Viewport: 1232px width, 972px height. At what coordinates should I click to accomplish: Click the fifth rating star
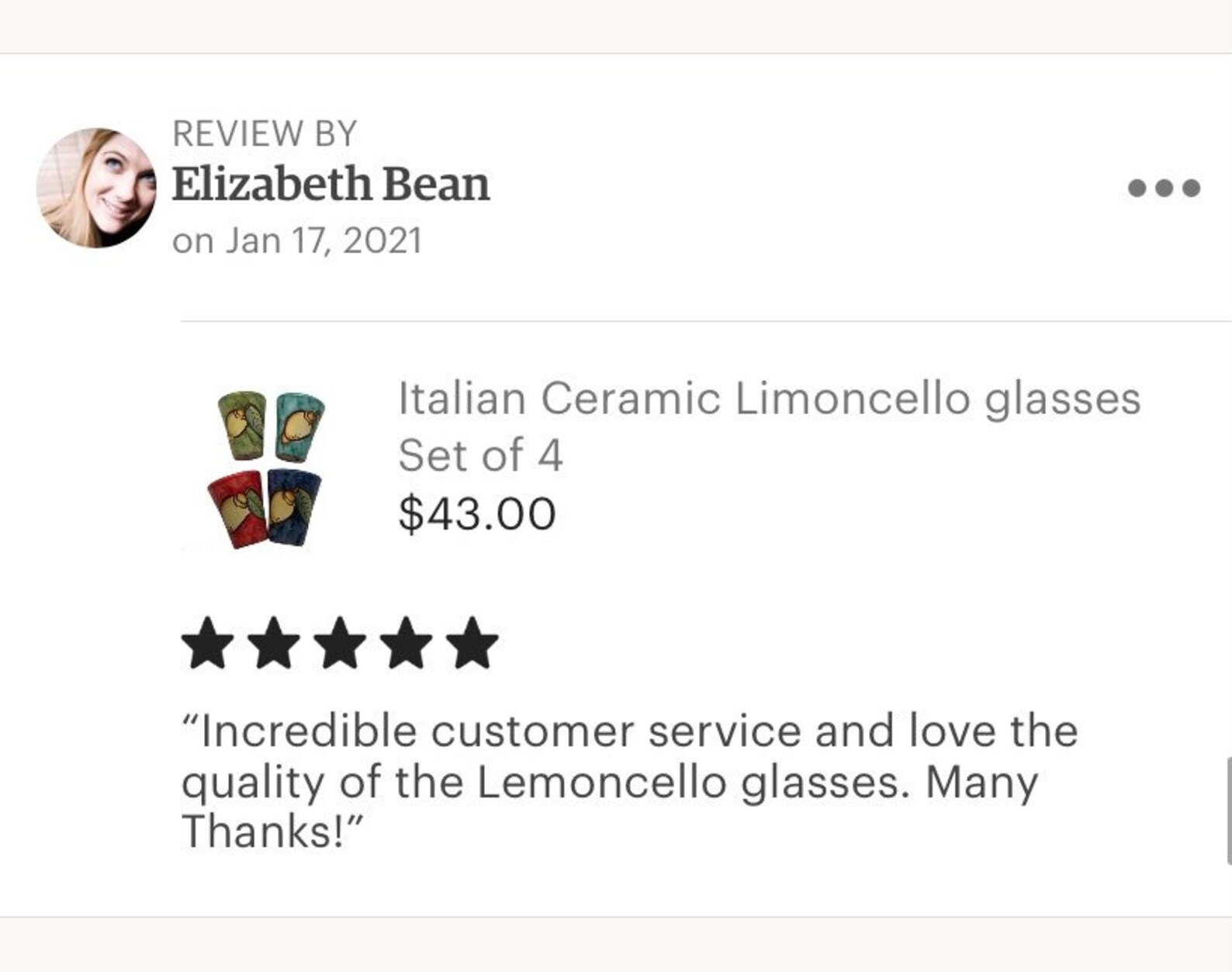472,643
